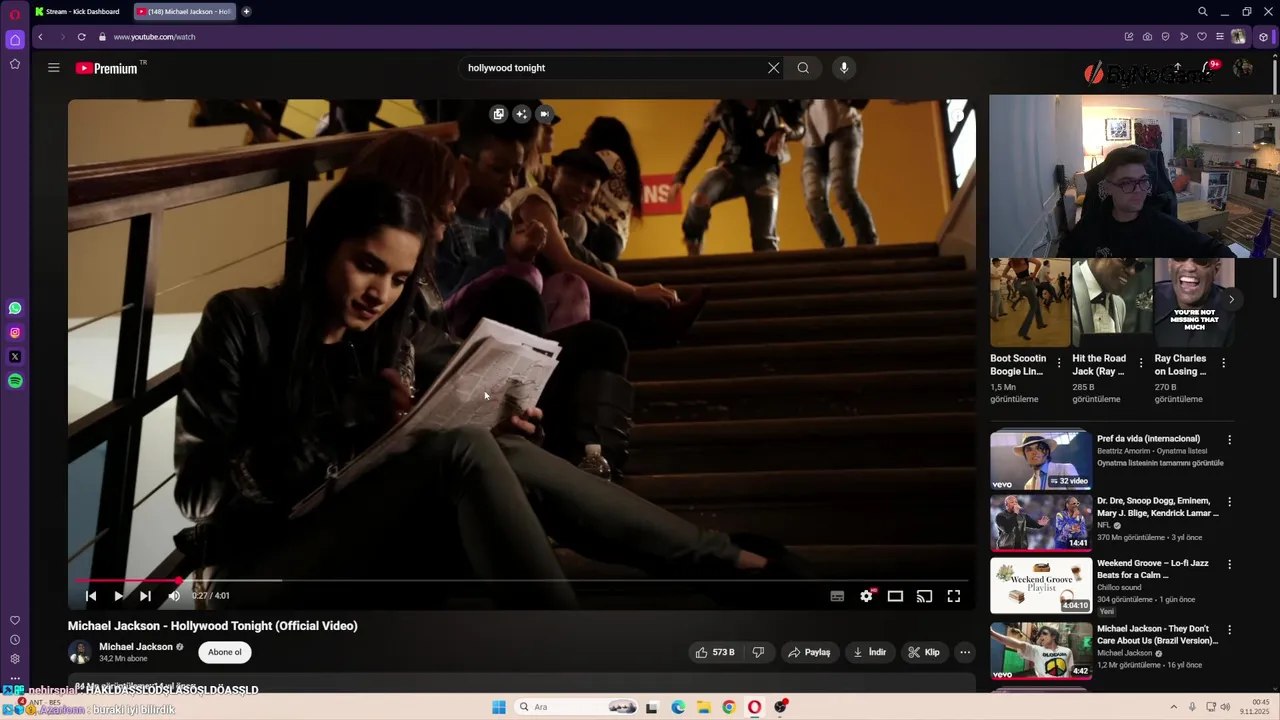The image size is (1280, 720).
Task: Add page to Opera bookmarks heart
Action: click(1201, 37)
